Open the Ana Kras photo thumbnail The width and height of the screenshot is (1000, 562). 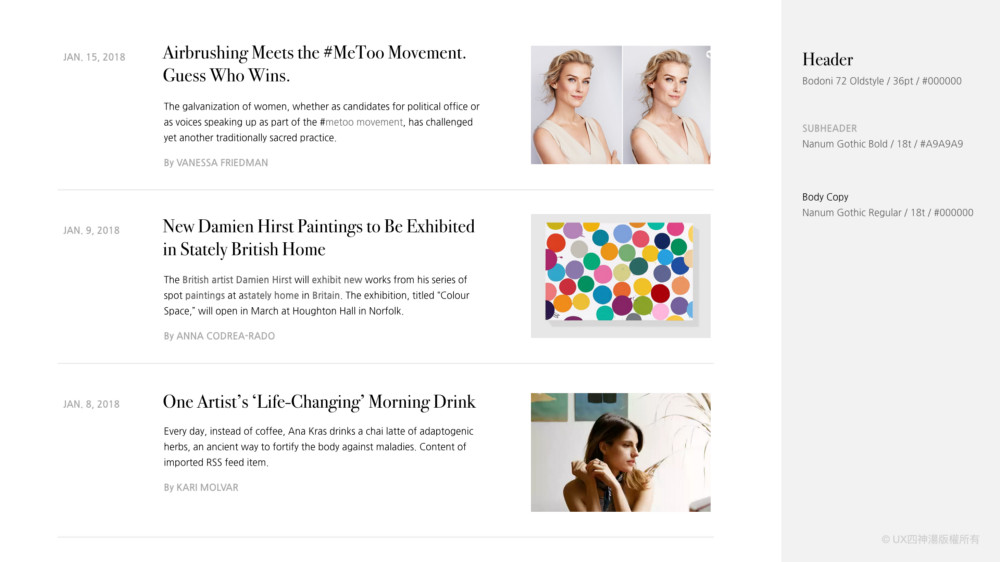click(x=621, y=452)
